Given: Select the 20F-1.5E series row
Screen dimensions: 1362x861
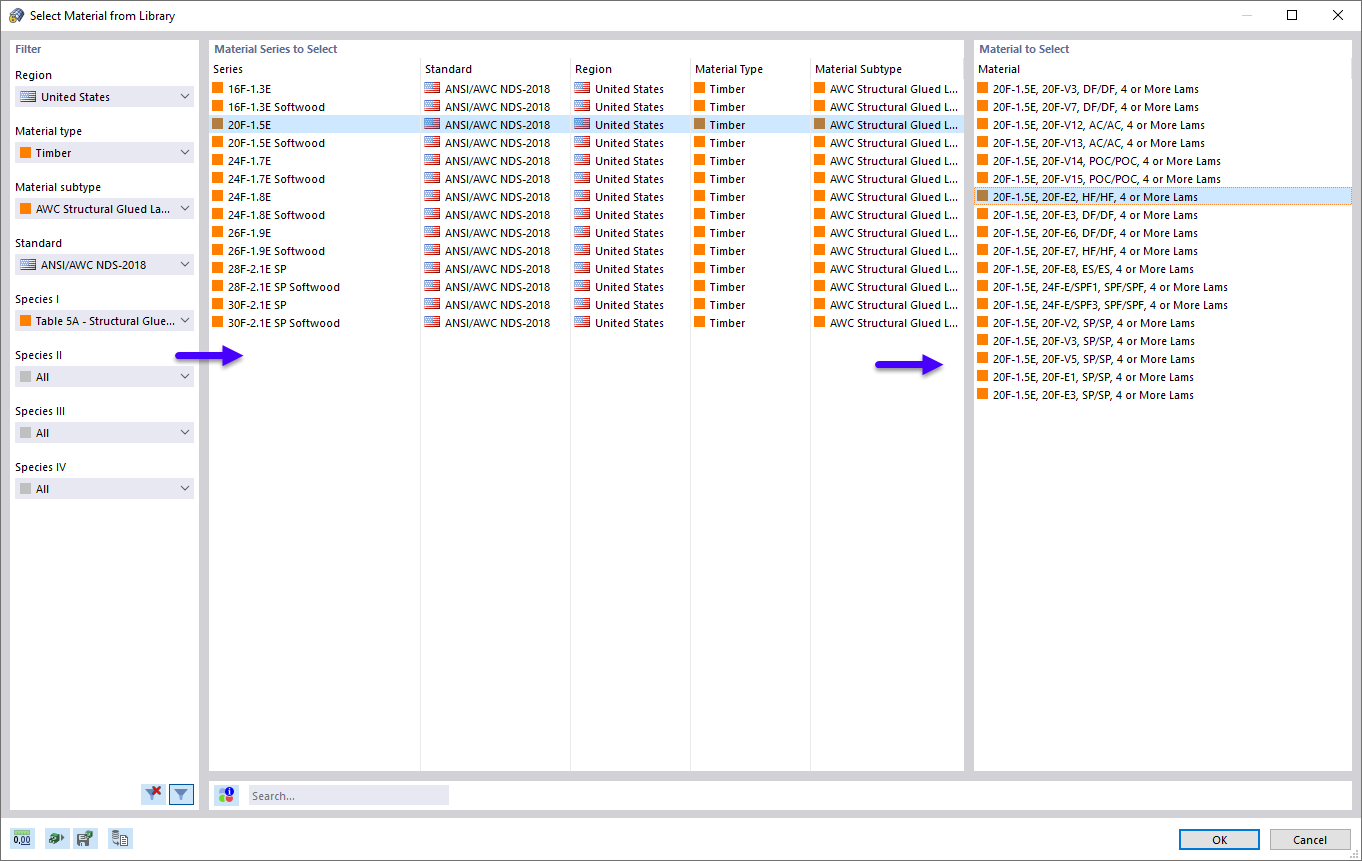Looking at the screenshot, I should pos(586,125).
